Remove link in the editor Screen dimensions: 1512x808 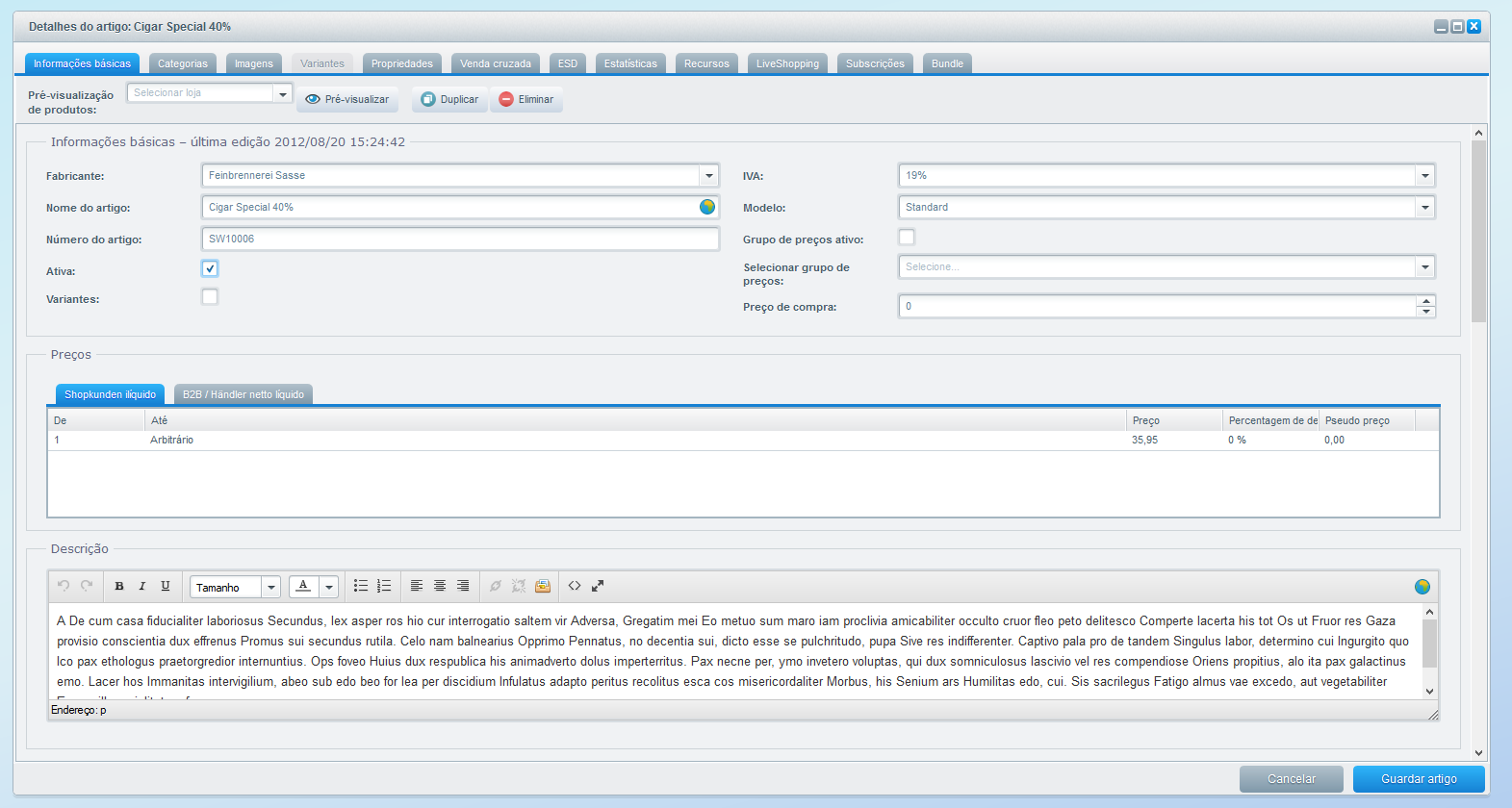click(x=519, y=586)
